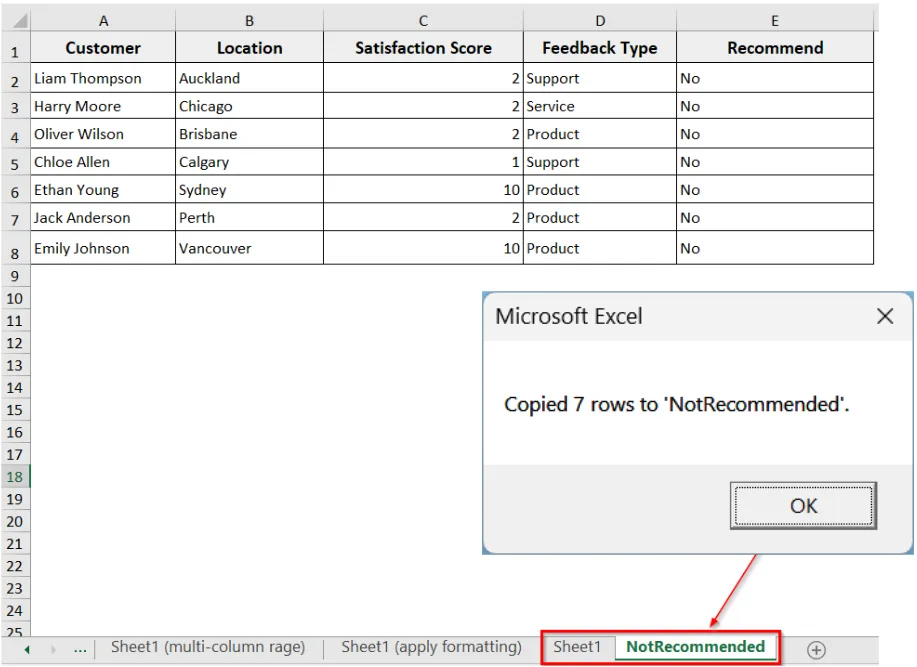Select Liam Thompson's Recommend No cell
This screenshot has width=917, height=667.
coord(775,78)
